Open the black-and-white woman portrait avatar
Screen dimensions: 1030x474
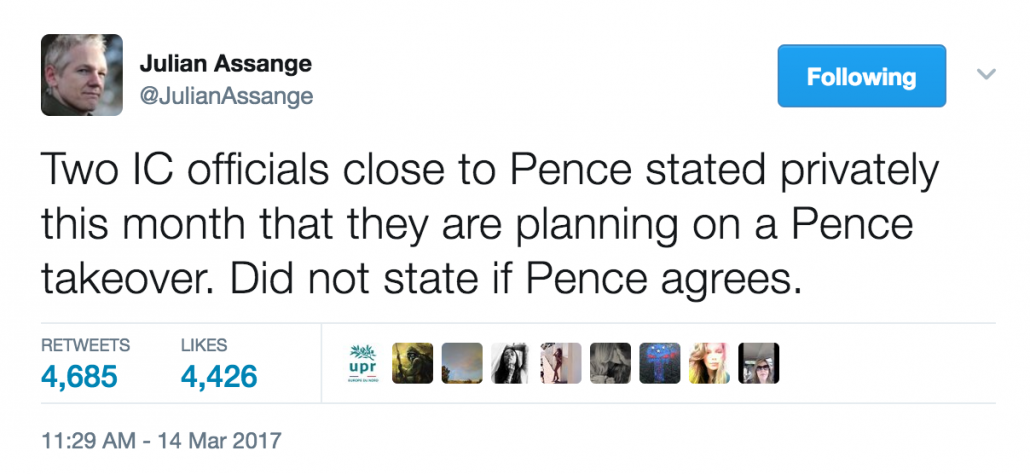pos(511,363)
